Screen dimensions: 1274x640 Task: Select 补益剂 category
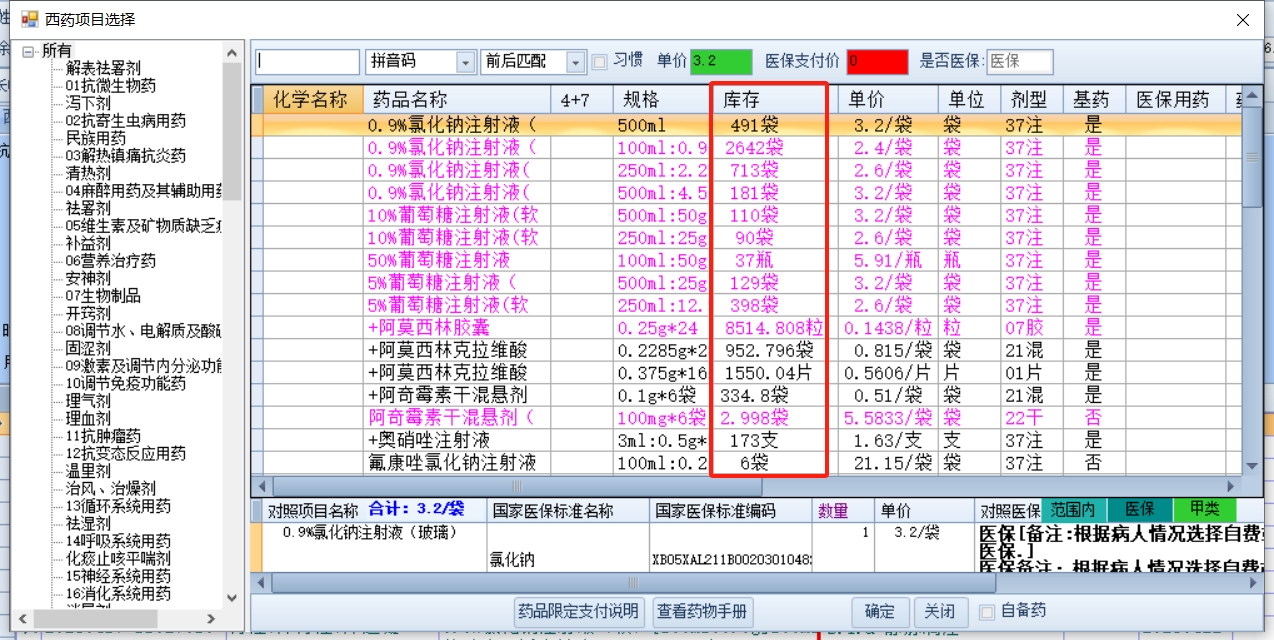(x=88, y=243)
